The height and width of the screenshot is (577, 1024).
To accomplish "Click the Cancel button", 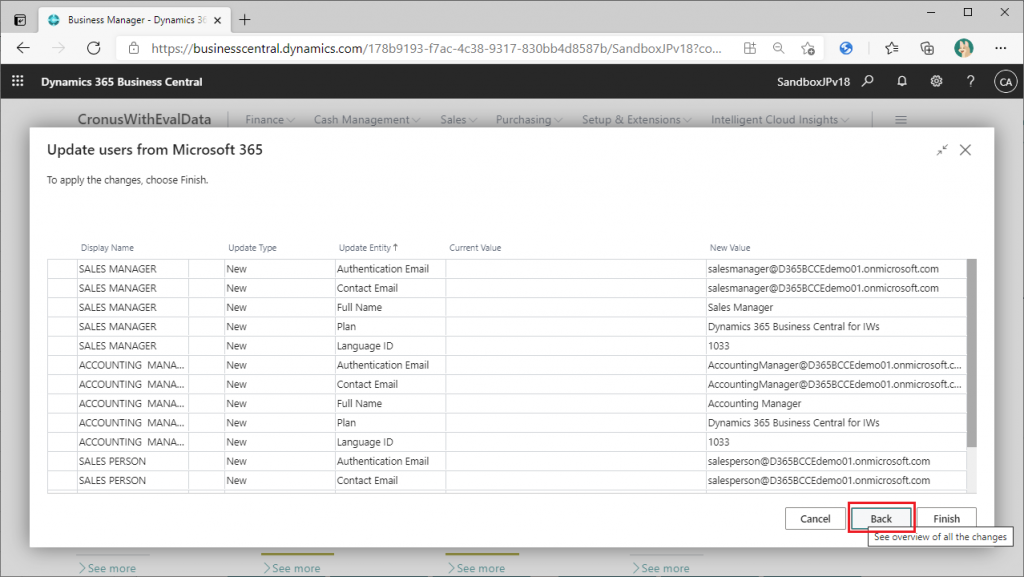I will pos(815,519).
